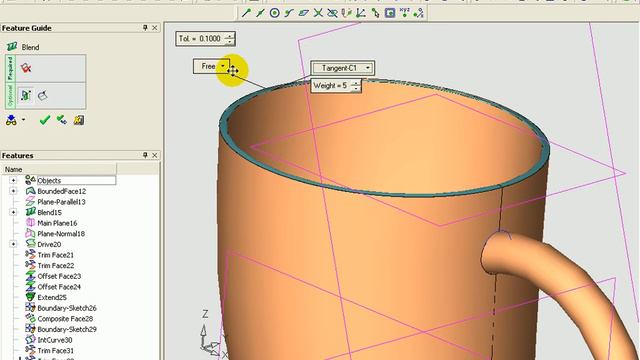
Task: Increase the Weight value stepper
Action: coord(356,83)
